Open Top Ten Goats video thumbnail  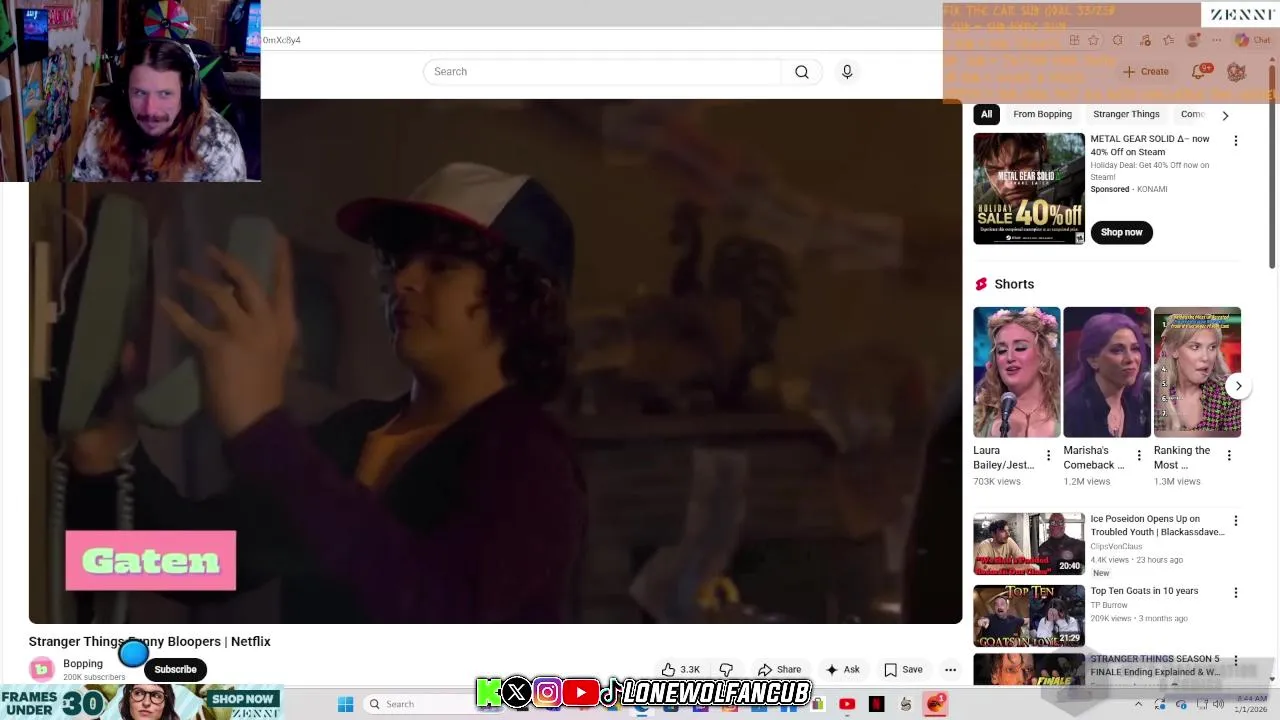1029,616
